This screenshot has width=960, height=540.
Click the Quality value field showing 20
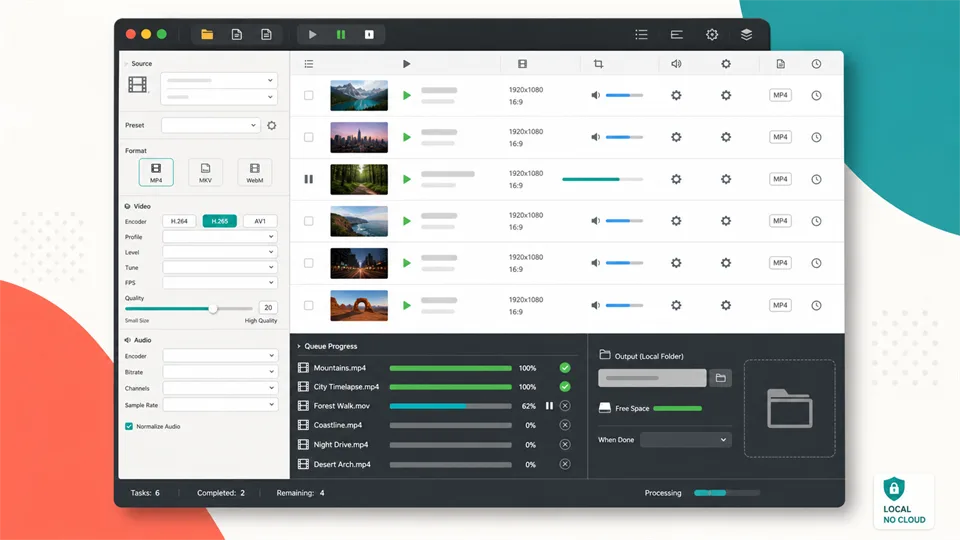pyautogui.click(x=268, y=307)
